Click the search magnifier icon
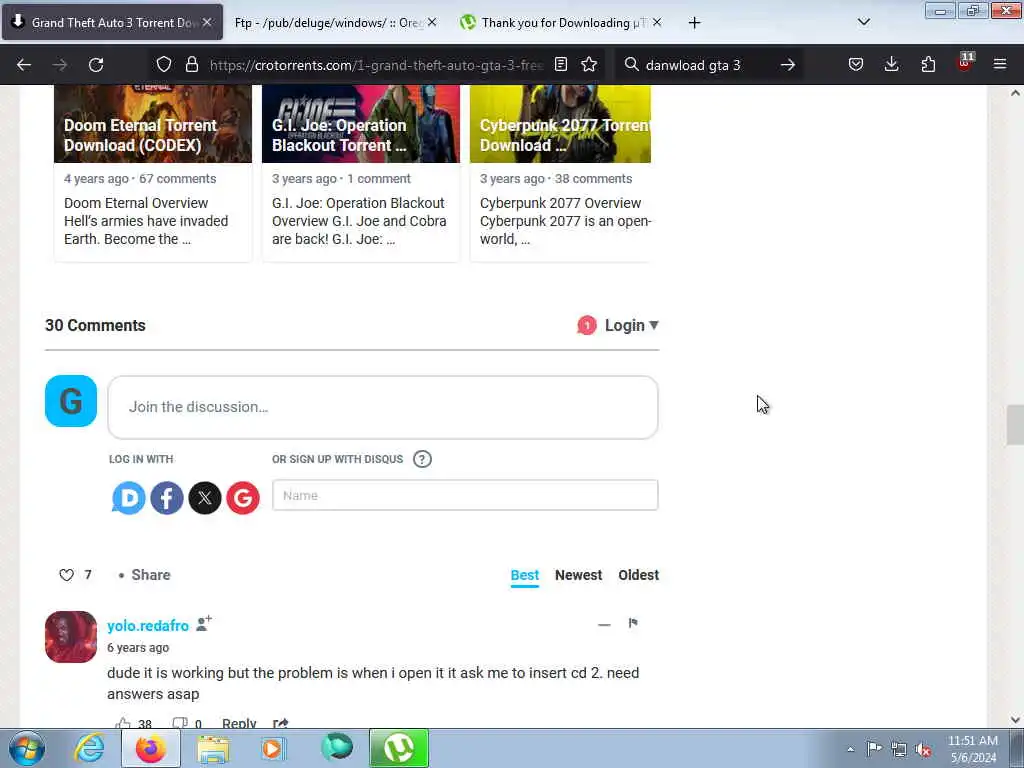 (632, 65)
